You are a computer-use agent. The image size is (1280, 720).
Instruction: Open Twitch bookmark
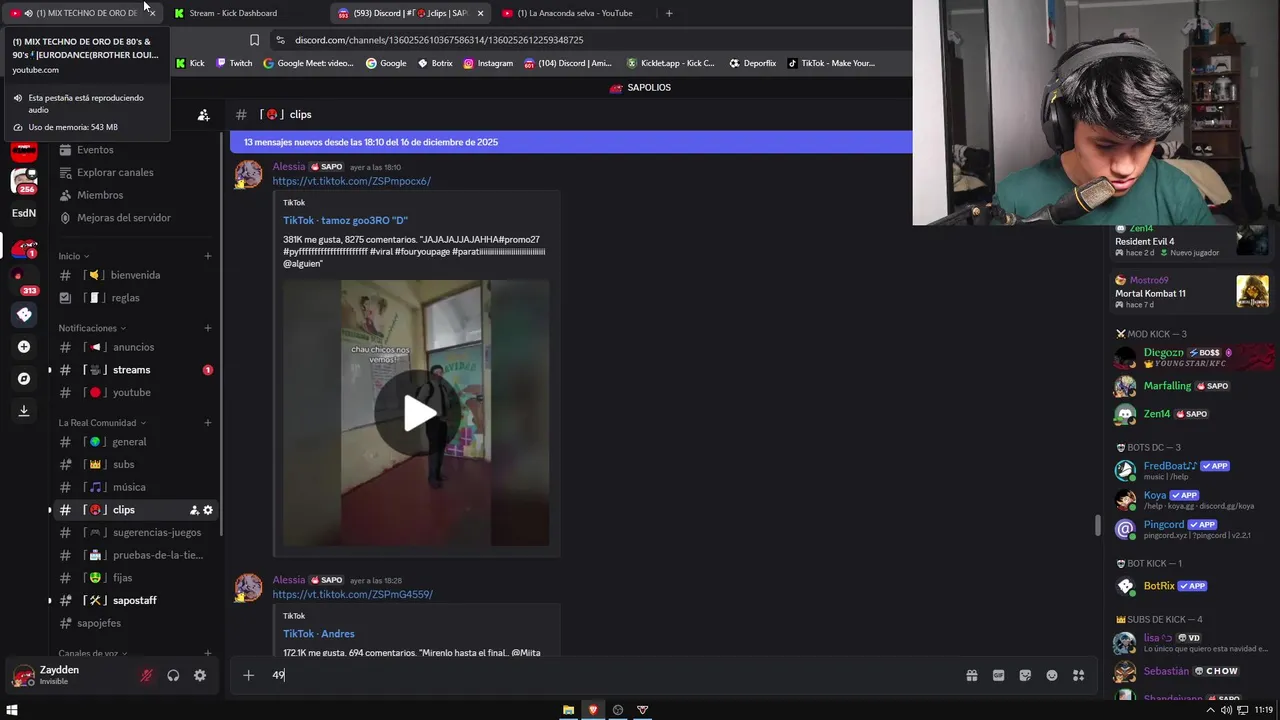(235, 63)
